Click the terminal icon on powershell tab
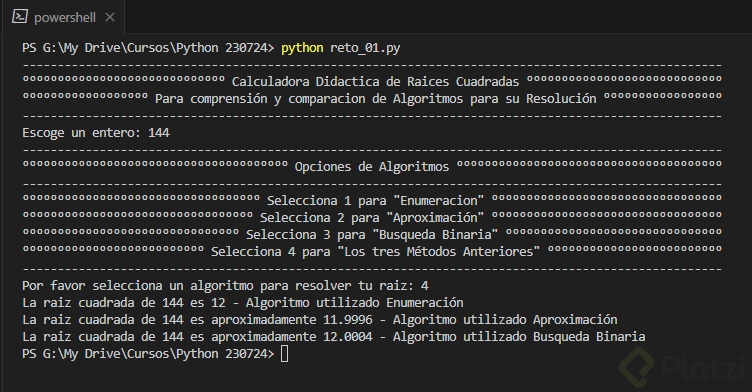The width and height of the screenshot is (752, 392). pos(20,17)
